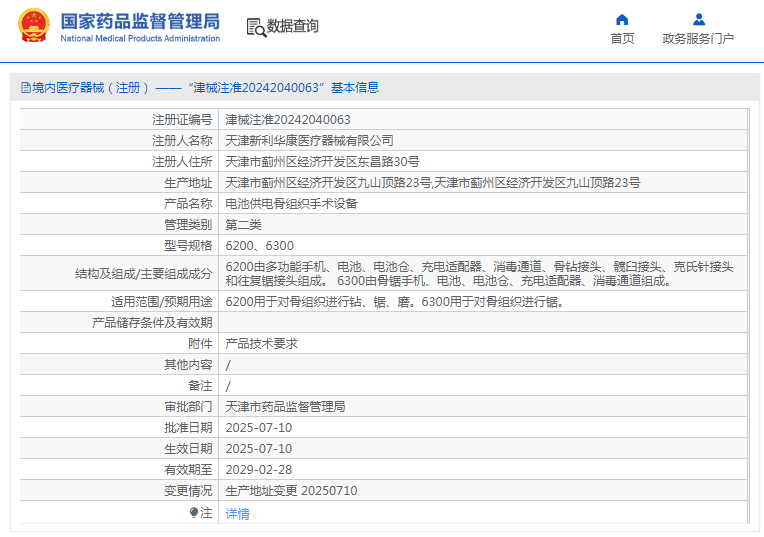Click approving department 天津市药品监督管理局
The width and height of the screenshot is (764, 537).
click(286, 407)
